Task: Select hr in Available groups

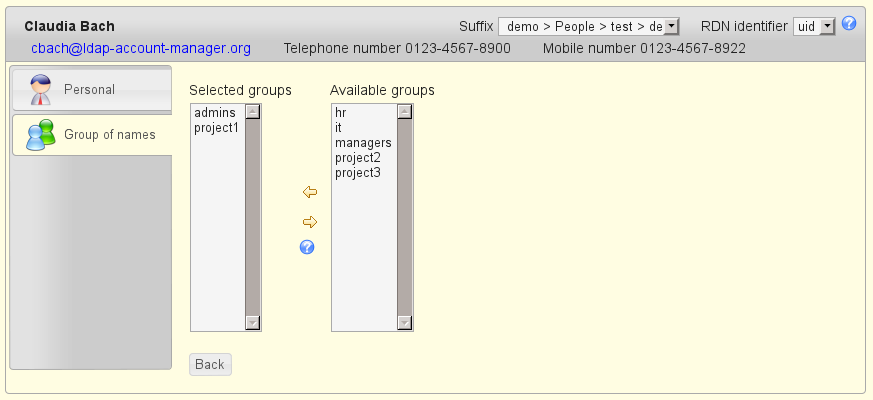Action: coord(341,113)
